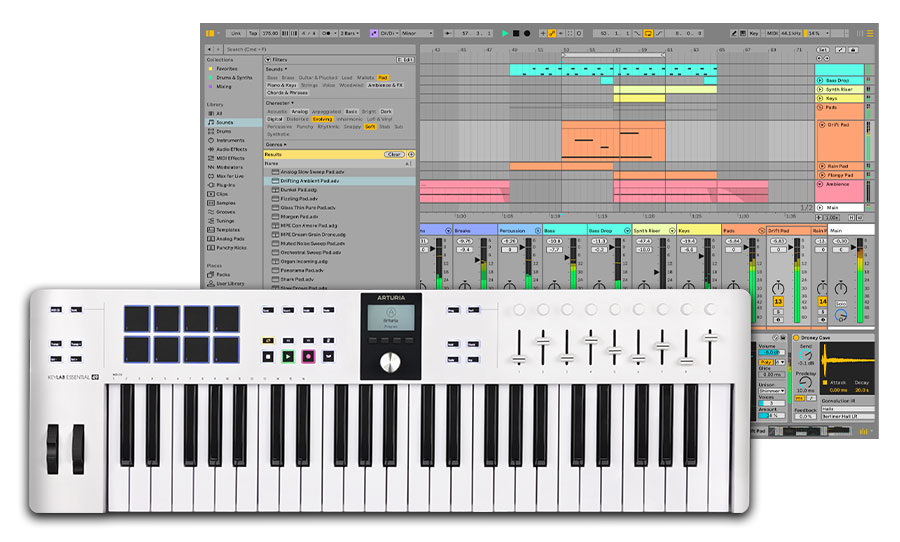Image resolution: width=900 pixels, height=542 pixels.
Task: Click the Session Record circle icon
Action: 579,33
